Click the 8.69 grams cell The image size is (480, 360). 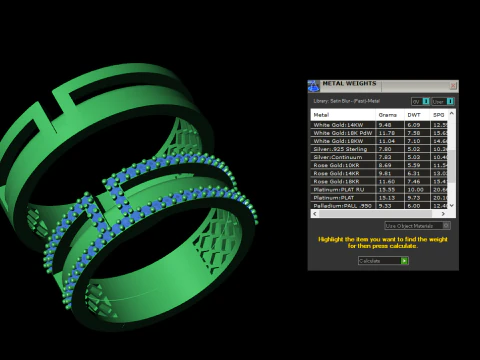click(x=390, y=165)
